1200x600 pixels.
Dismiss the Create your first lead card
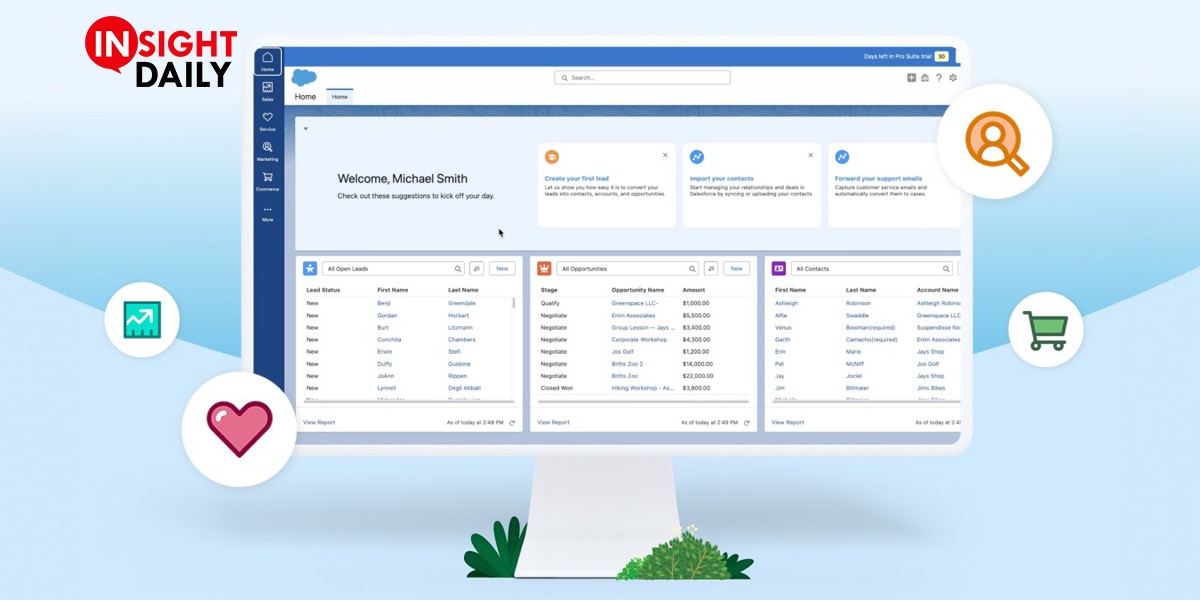tap(666, 155)
